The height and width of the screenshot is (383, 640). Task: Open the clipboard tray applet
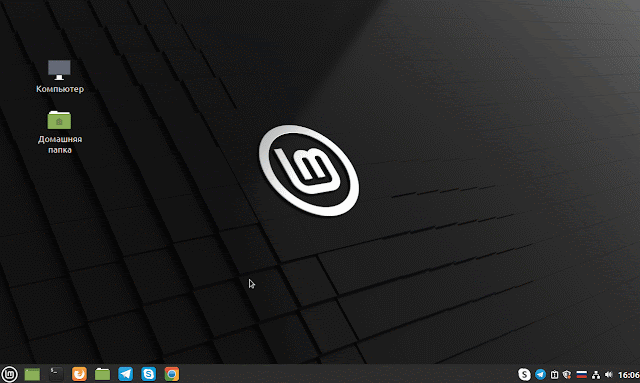tap(554, 374)
